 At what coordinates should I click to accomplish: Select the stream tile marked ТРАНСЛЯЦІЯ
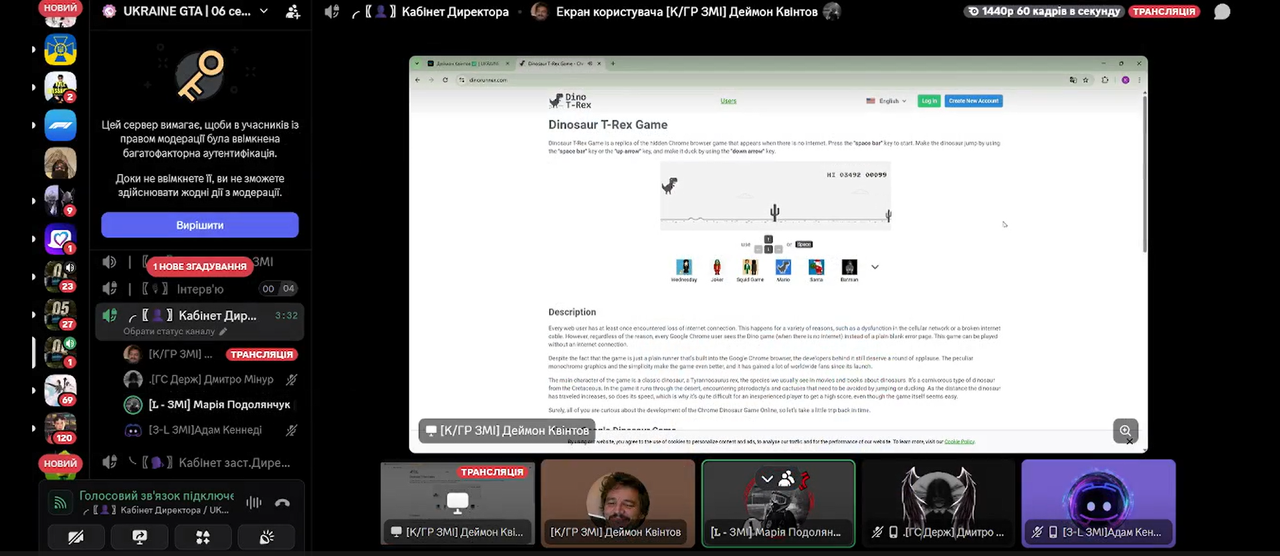coord(457,503)
